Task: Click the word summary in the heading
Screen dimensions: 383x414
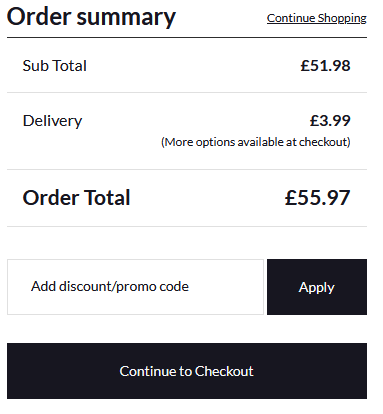Action: (126, 17)
